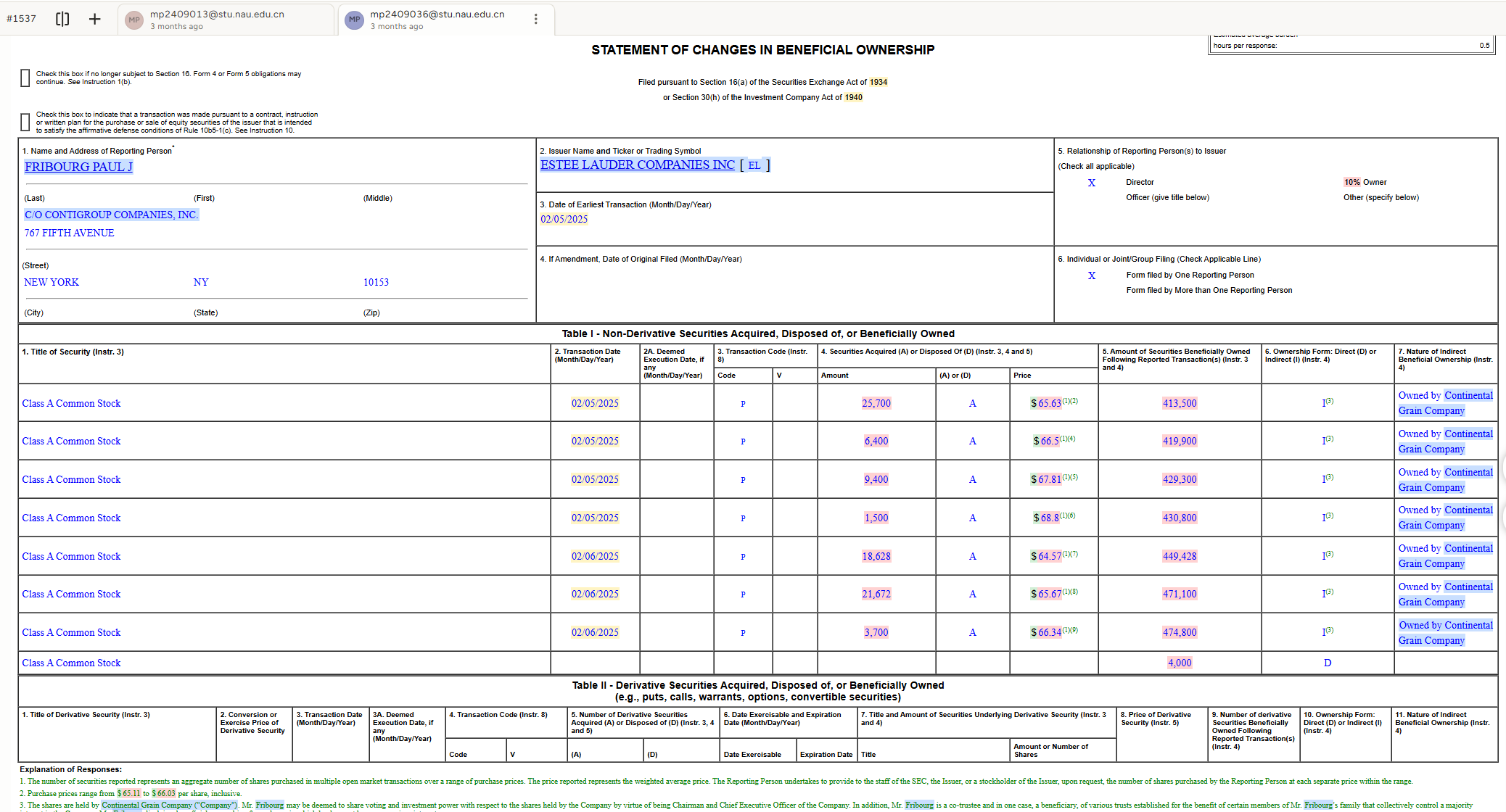Select the amount '3,700' cell

coord(876,632)
